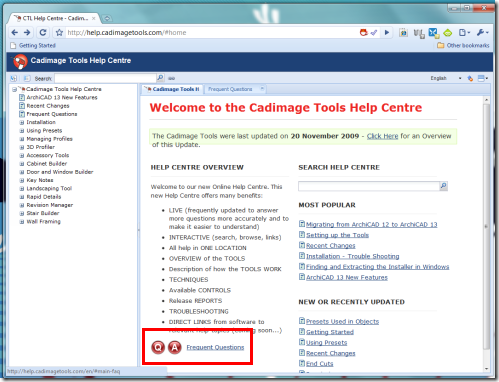Switch to the Cadimage Tools H tab
Screen dimensions: 499x382
[x=173, y=89]
